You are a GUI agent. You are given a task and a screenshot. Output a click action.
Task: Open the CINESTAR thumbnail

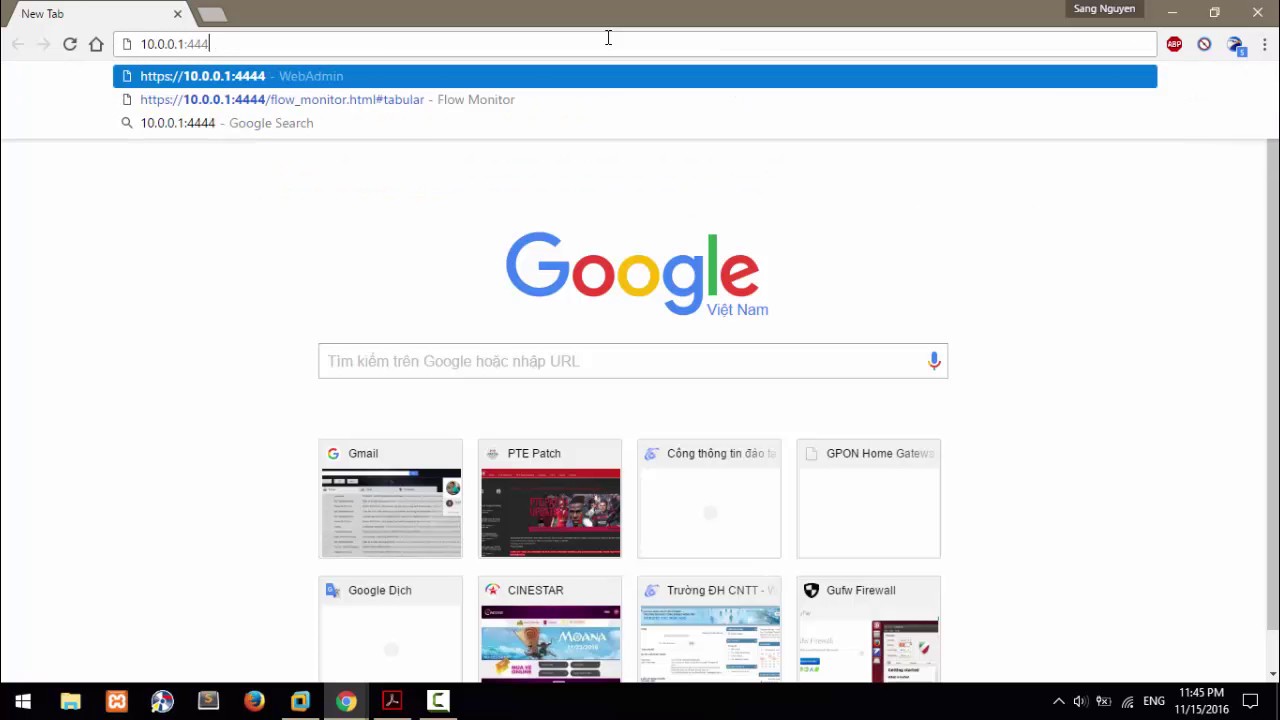550,630
